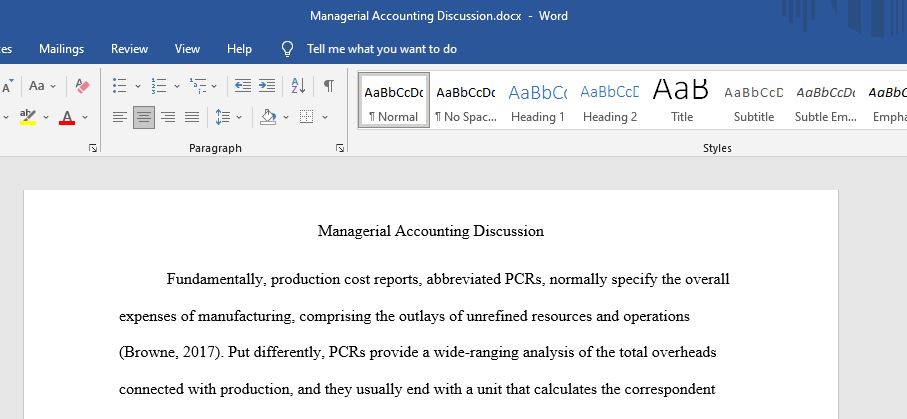Click the Shading paint bucket icon

point(268,117)
